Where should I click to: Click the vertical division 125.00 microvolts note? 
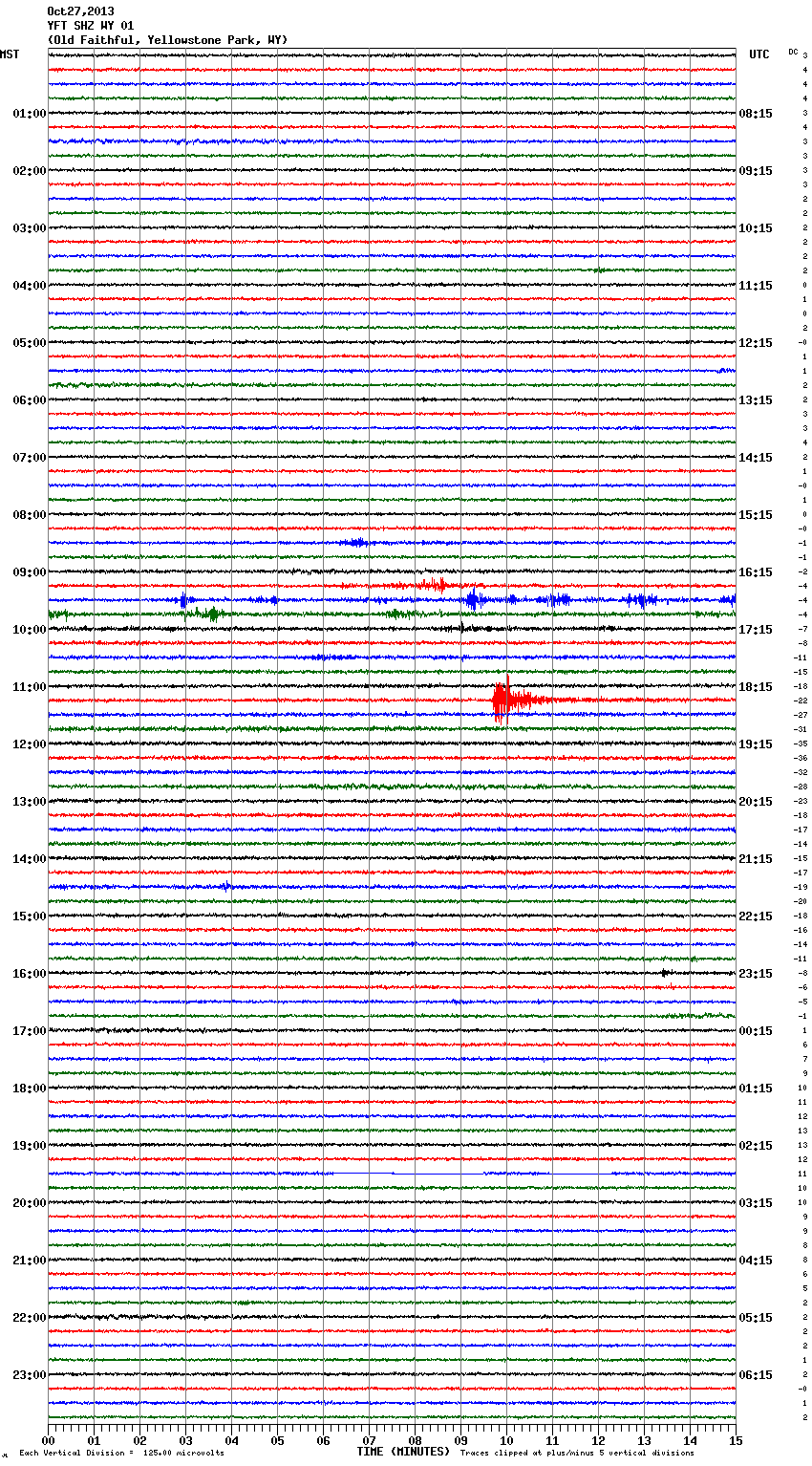coord(121,1453)
